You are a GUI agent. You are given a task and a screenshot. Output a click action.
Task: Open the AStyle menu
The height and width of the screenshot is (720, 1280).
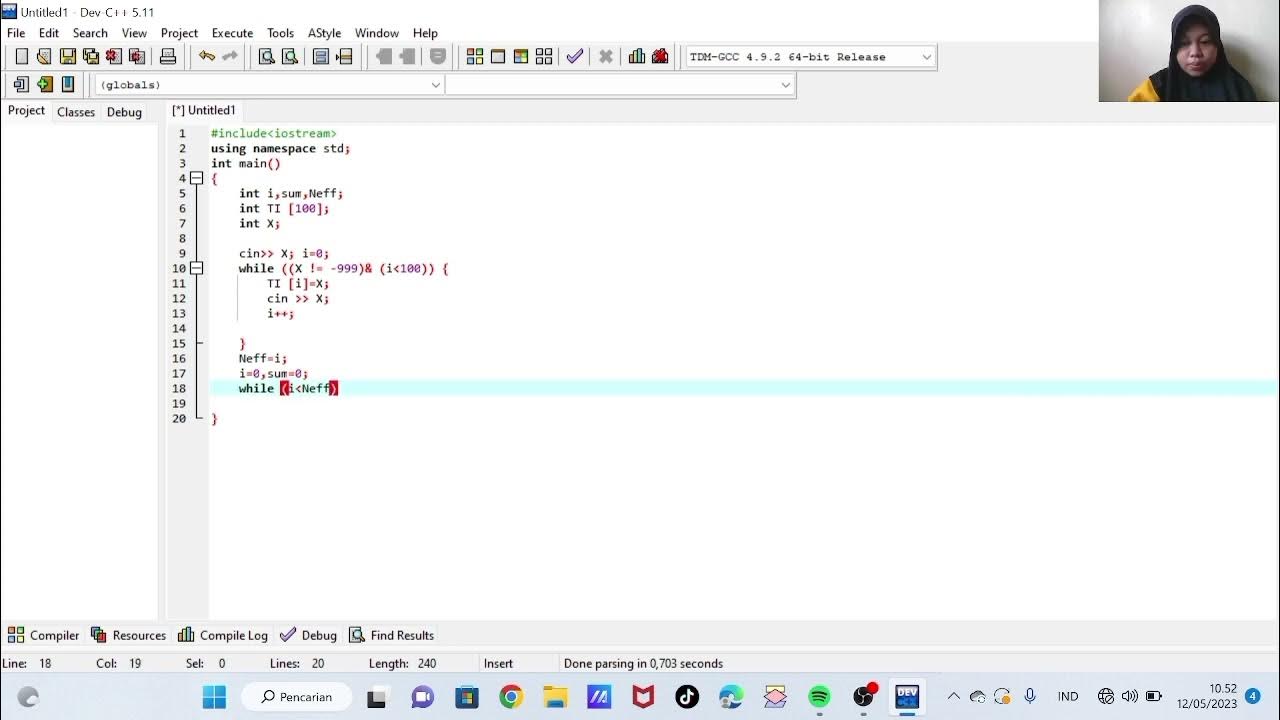click(324, 33)
